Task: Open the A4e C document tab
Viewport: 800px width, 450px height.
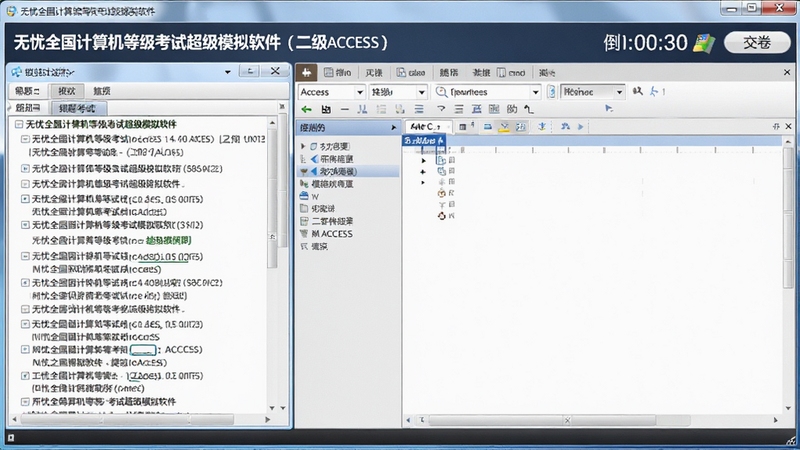Action: [x=428, y=127]
